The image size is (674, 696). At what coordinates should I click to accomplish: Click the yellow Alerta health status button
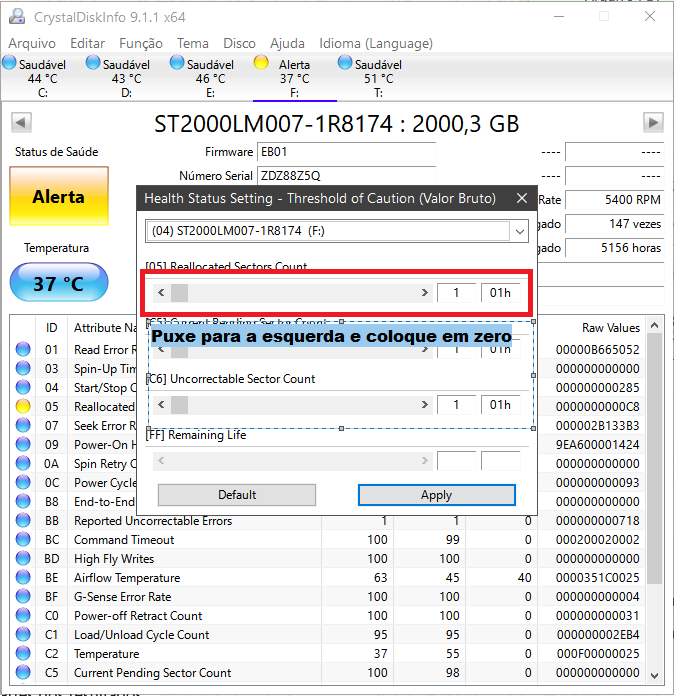click(59, 196)
